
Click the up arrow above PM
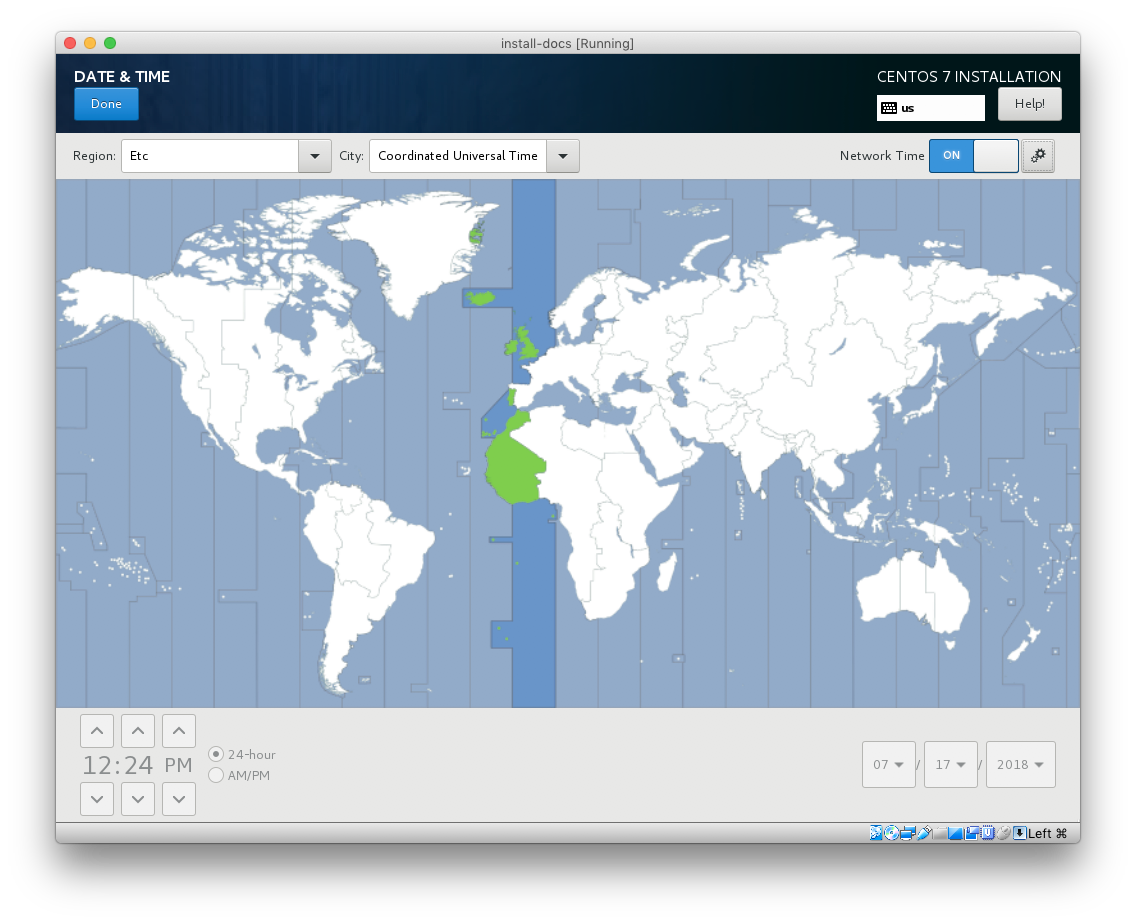[179, 731]
